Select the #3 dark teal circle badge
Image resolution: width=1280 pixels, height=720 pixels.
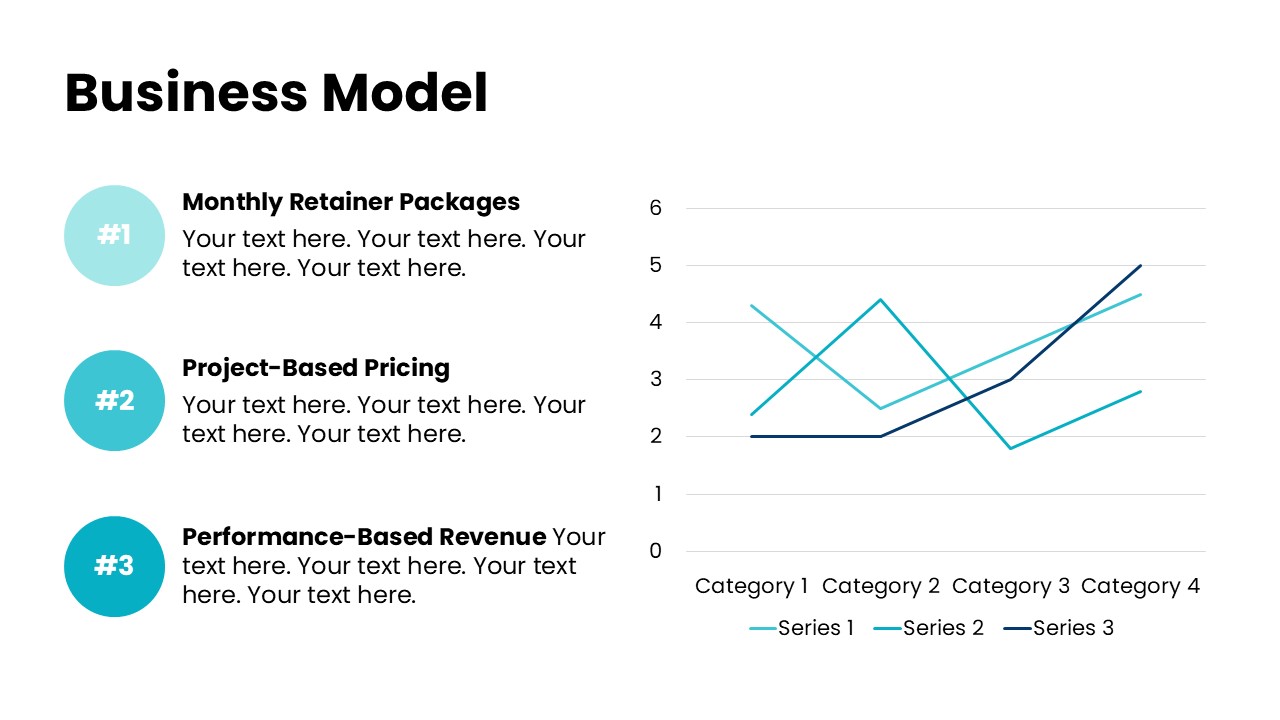pyautogui.click(x=114, y=566)
